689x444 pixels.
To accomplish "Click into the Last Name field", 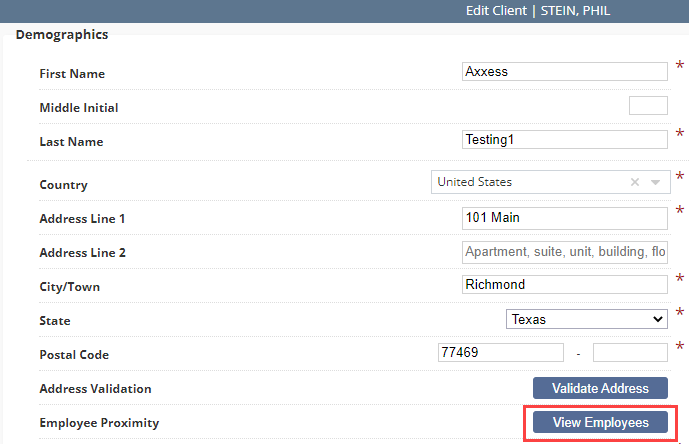I will click(565, 139).
